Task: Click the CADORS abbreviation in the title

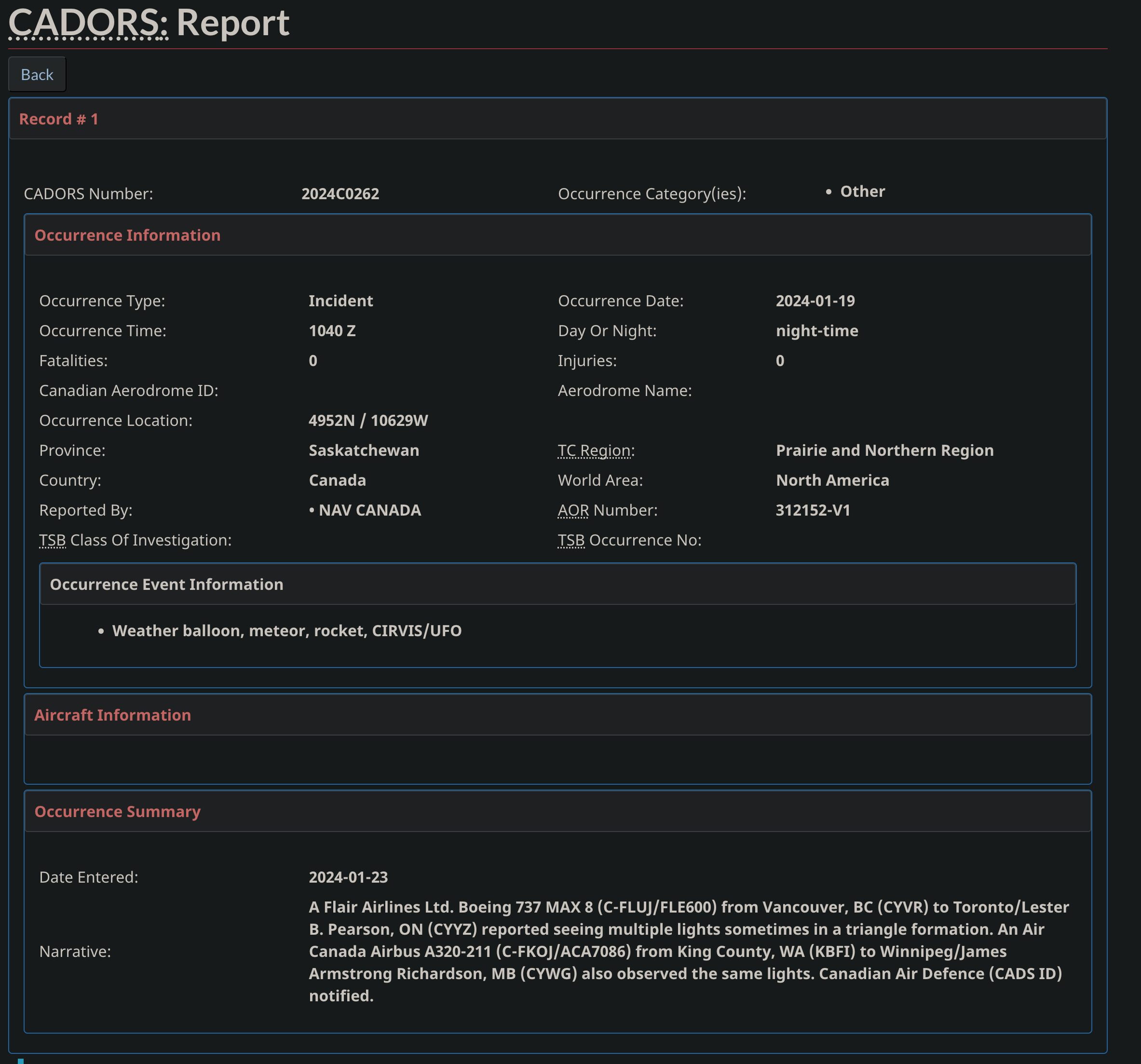Action: (x=88, y=24)
